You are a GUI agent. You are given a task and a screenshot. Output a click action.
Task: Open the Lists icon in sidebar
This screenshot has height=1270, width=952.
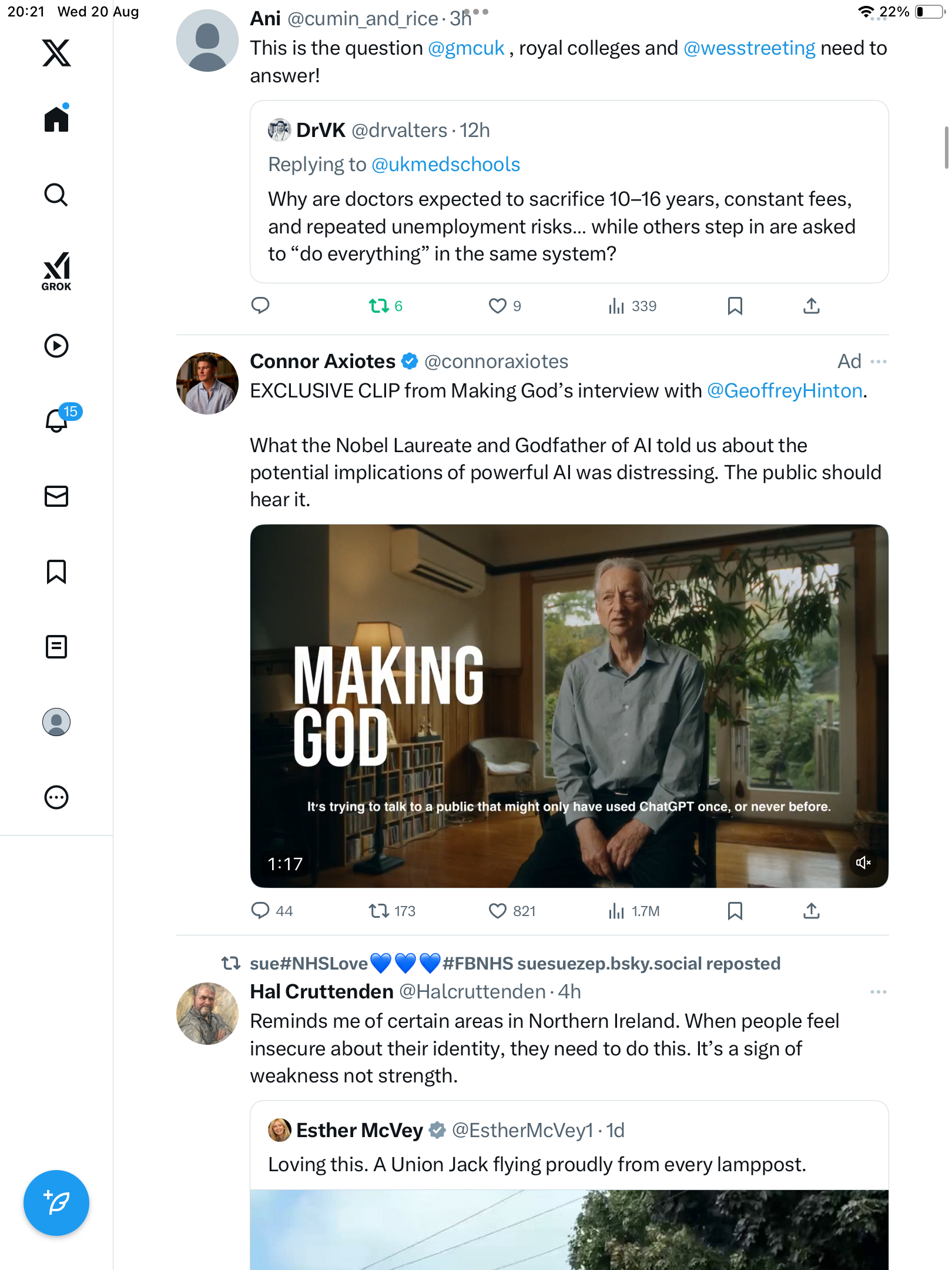click(x=56, y=647)
